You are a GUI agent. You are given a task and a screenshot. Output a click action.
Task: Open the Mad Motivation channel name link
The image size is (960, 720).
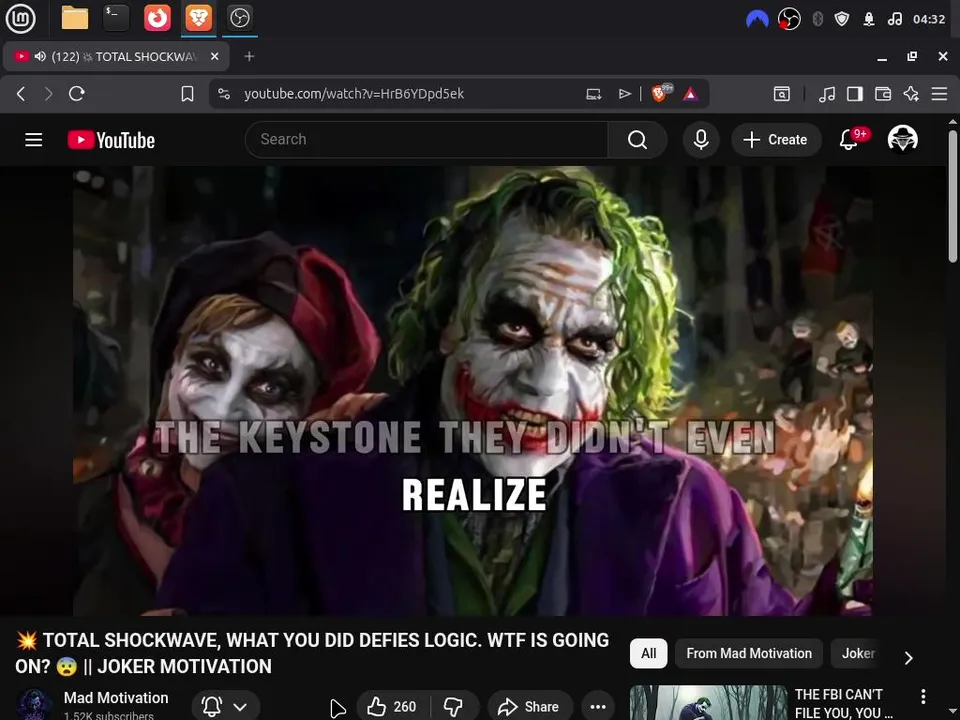[116, 698]
